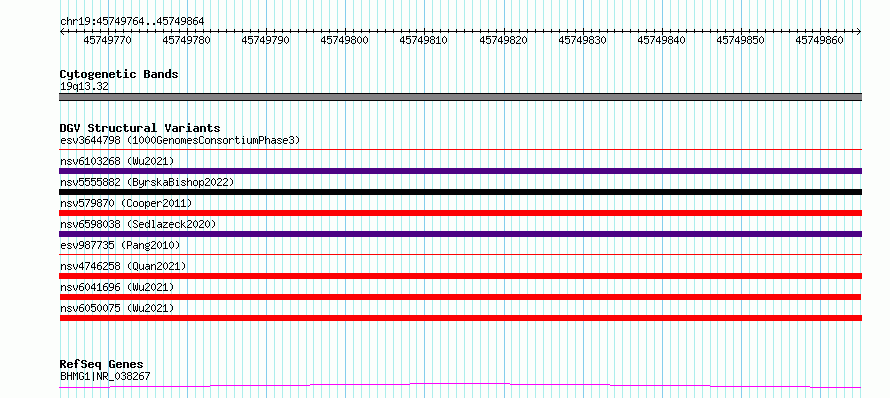Click ruler position 45749800
The width and height of the screenshot is (890, 398).
(x=345, y=40)
